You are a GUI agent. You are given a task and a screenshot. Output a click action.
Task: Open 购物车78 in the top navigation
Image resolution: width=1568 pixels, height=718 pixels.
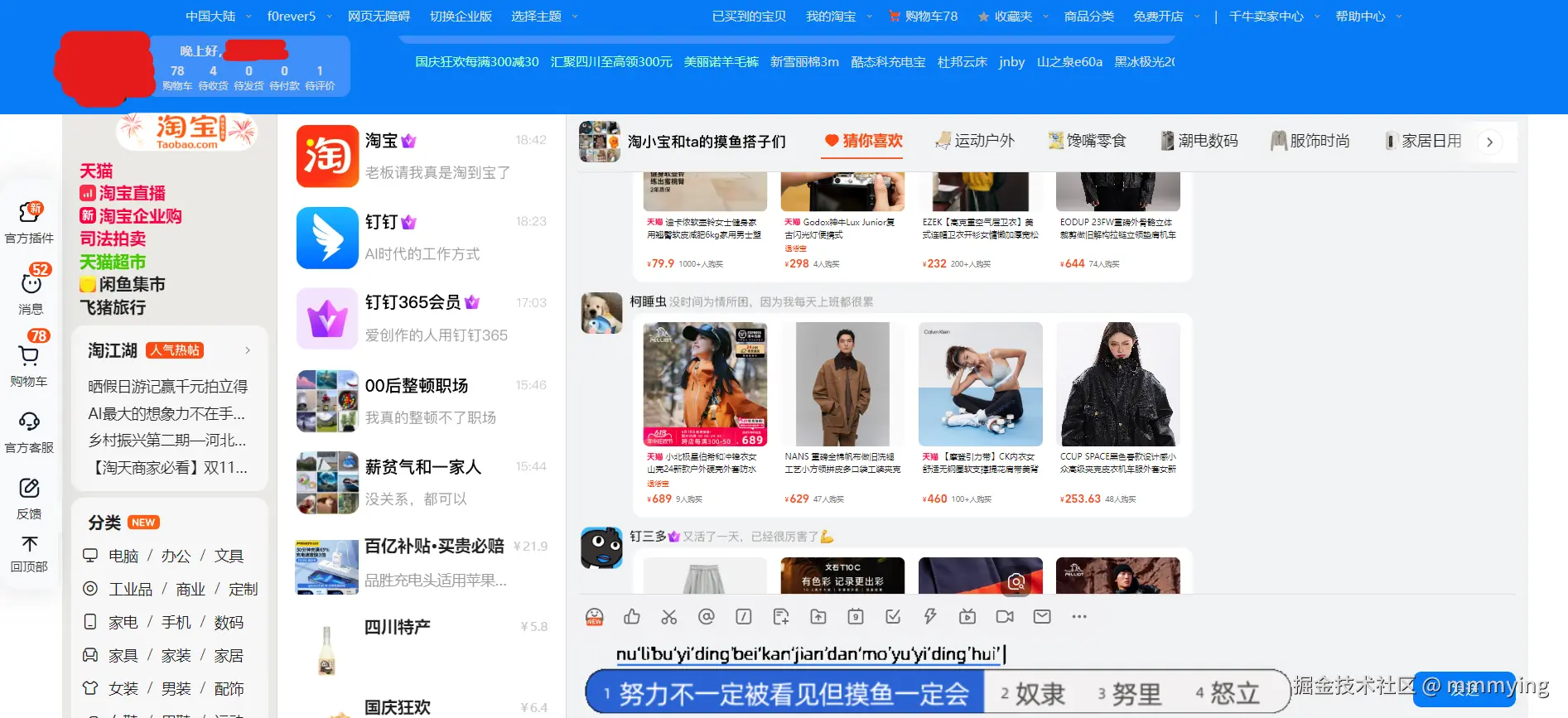pos(923,16)
